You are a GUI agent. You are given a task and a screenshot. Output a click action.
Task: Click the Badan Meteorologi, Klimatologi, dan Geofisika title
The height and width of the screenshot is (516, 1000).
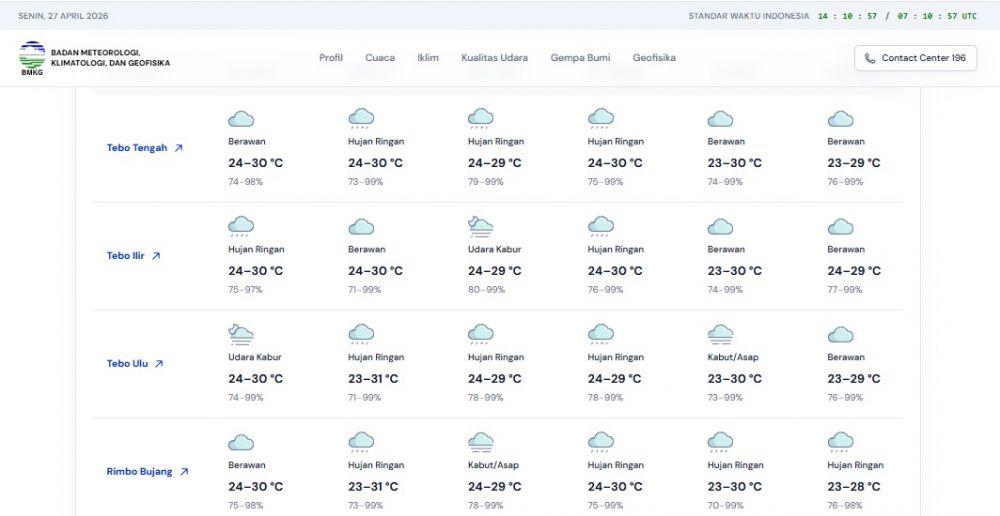[110, 58]
